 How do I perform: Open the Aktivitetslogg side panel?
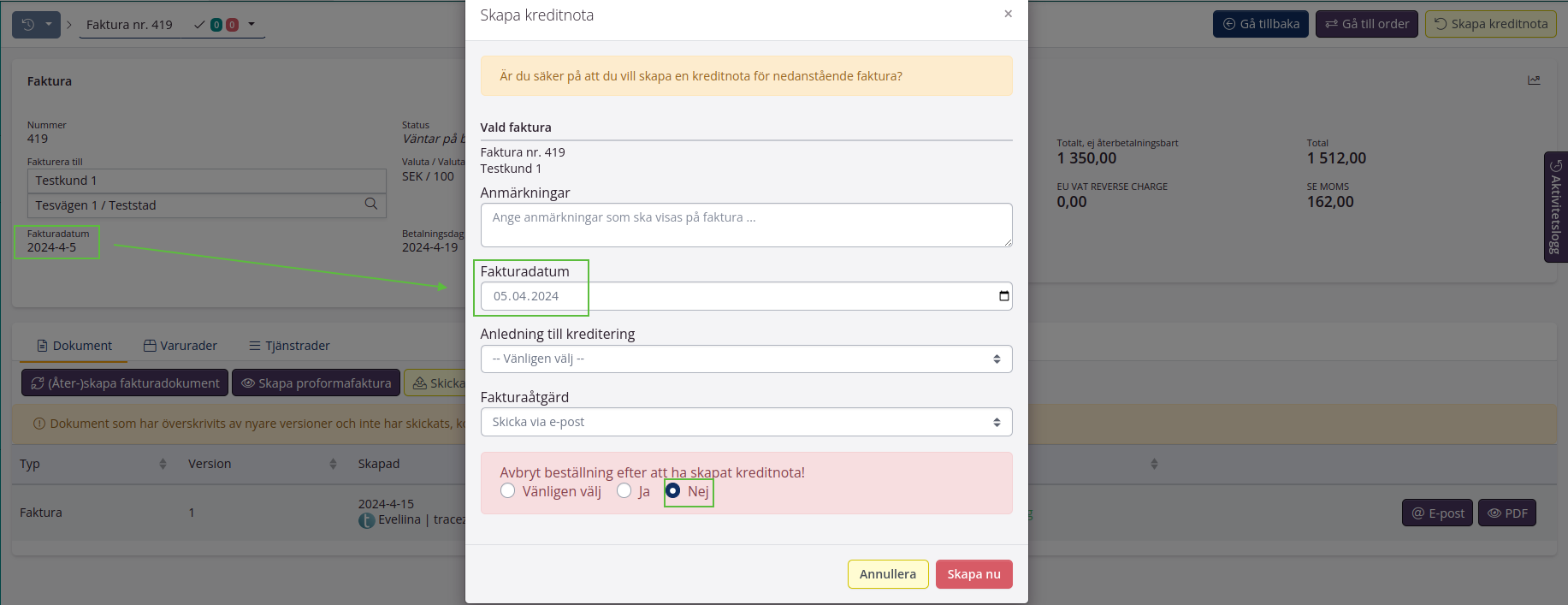pyautogui.click(x=1555, y=207)
